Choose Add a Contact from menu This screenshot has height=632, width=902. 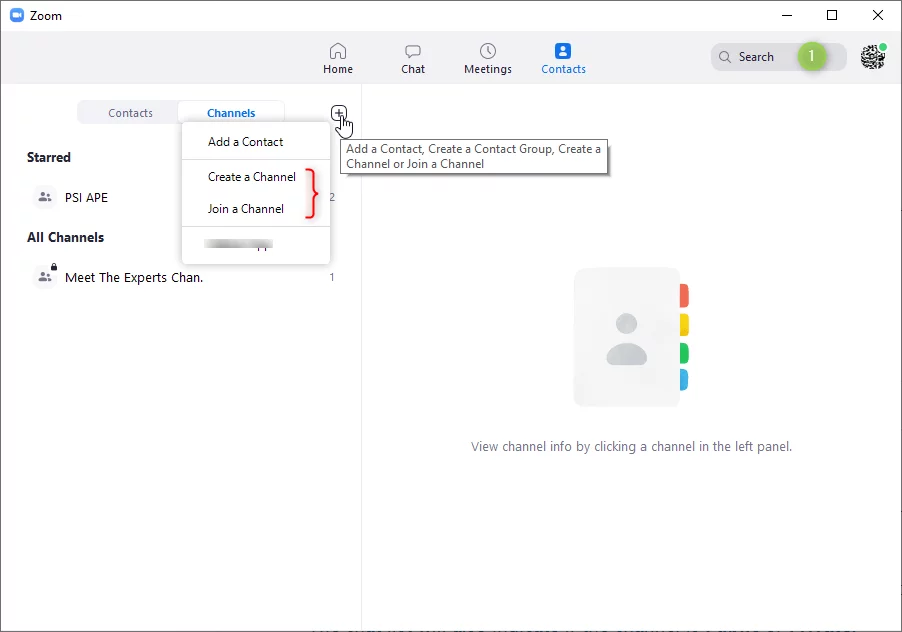[x=245, y=142]
